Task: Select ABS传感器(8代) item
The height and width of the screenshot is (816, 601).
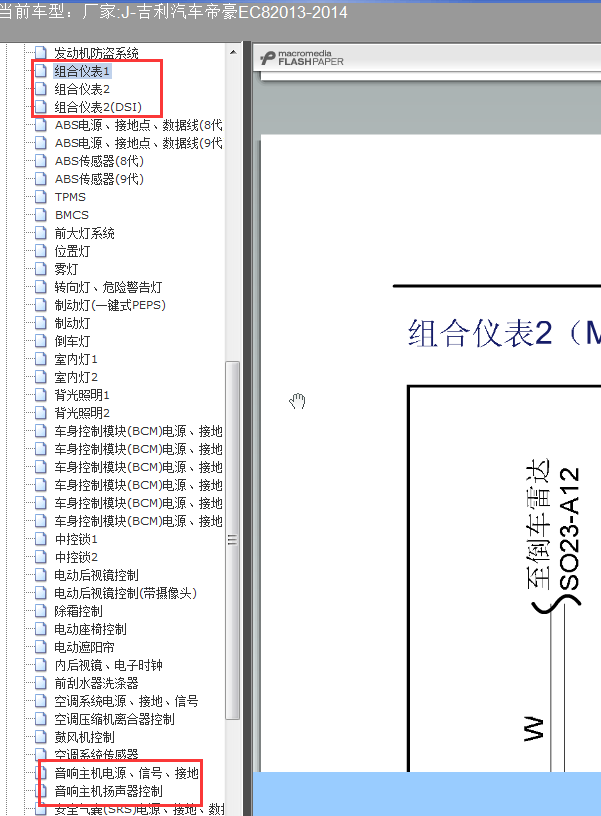Action: (99, 161)
